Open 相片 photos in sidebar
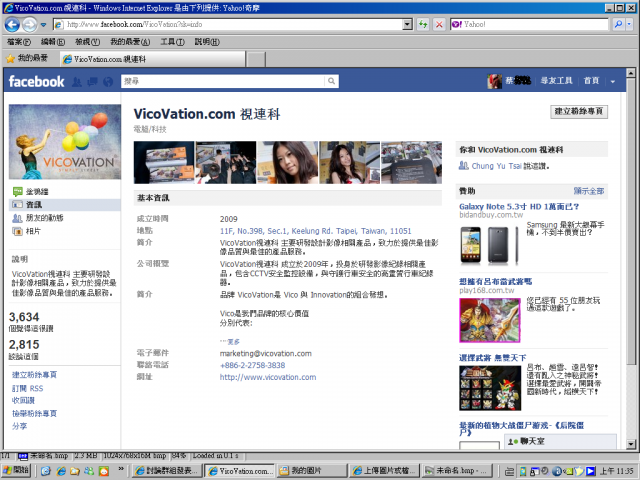 [x=33, y=231]
